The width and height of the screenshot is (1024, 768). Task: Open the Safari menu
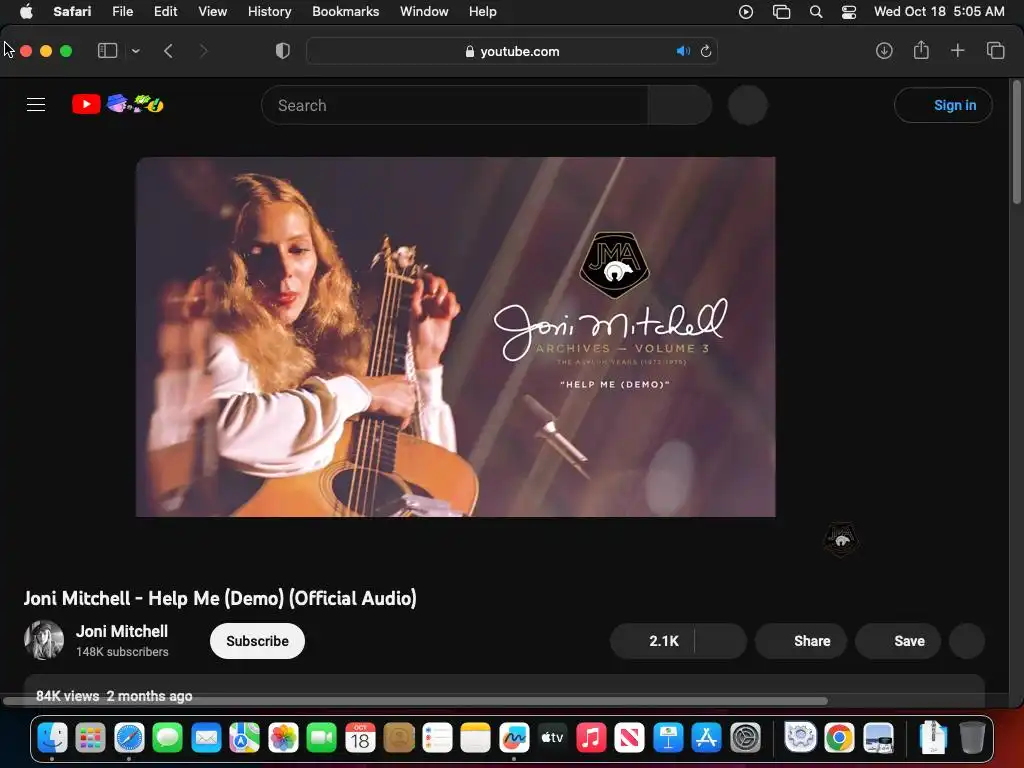(72, 12)
